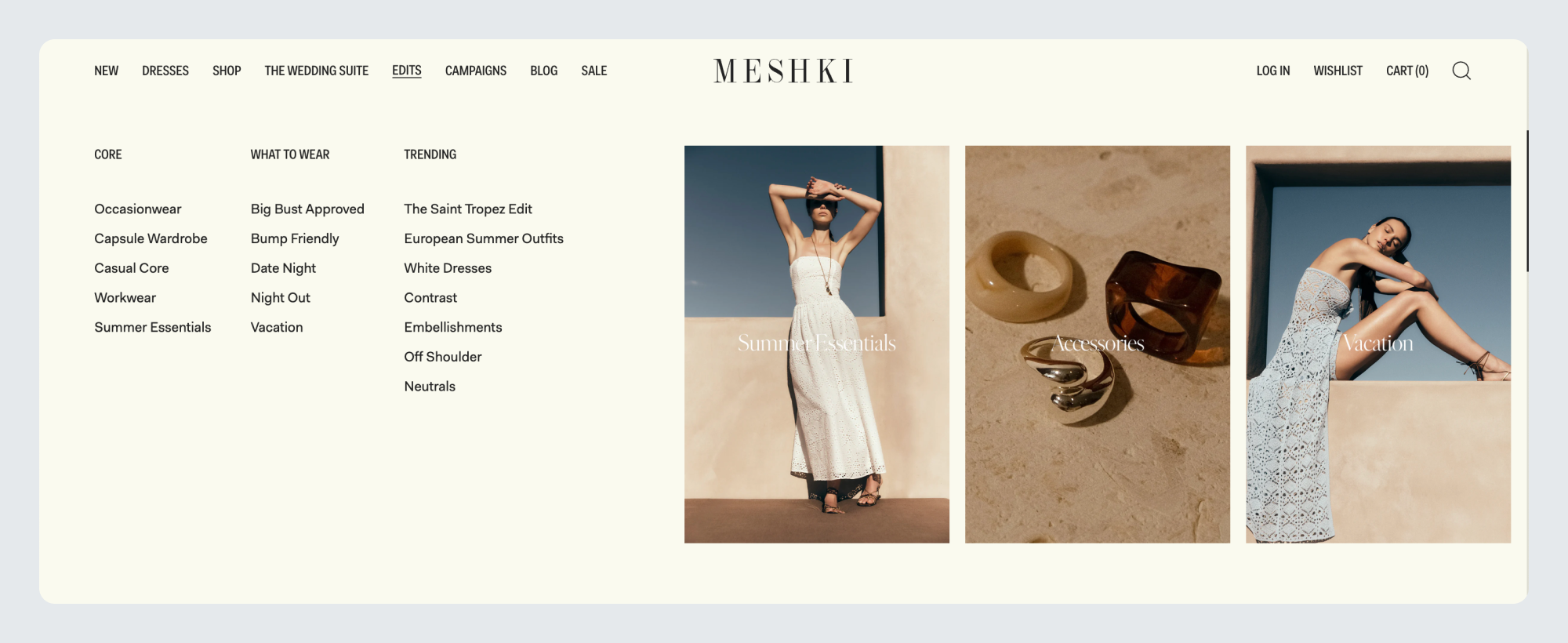
Task: Choose Big Bust Approved link
Action: (307, 209)
